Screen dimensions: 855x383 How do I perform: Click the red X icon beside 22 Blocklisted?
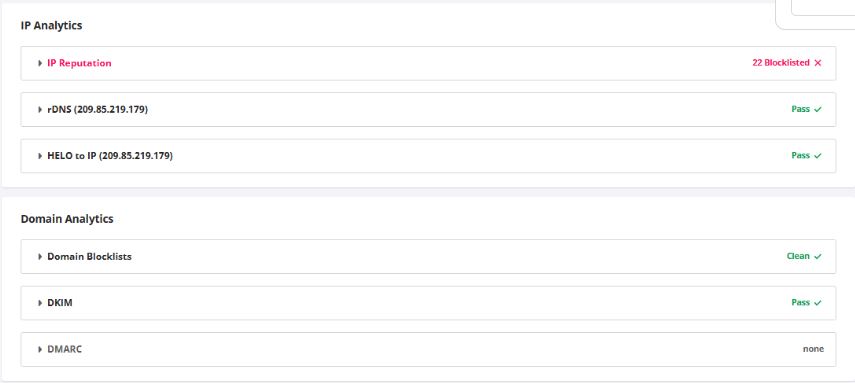click(x=817, y=63)
